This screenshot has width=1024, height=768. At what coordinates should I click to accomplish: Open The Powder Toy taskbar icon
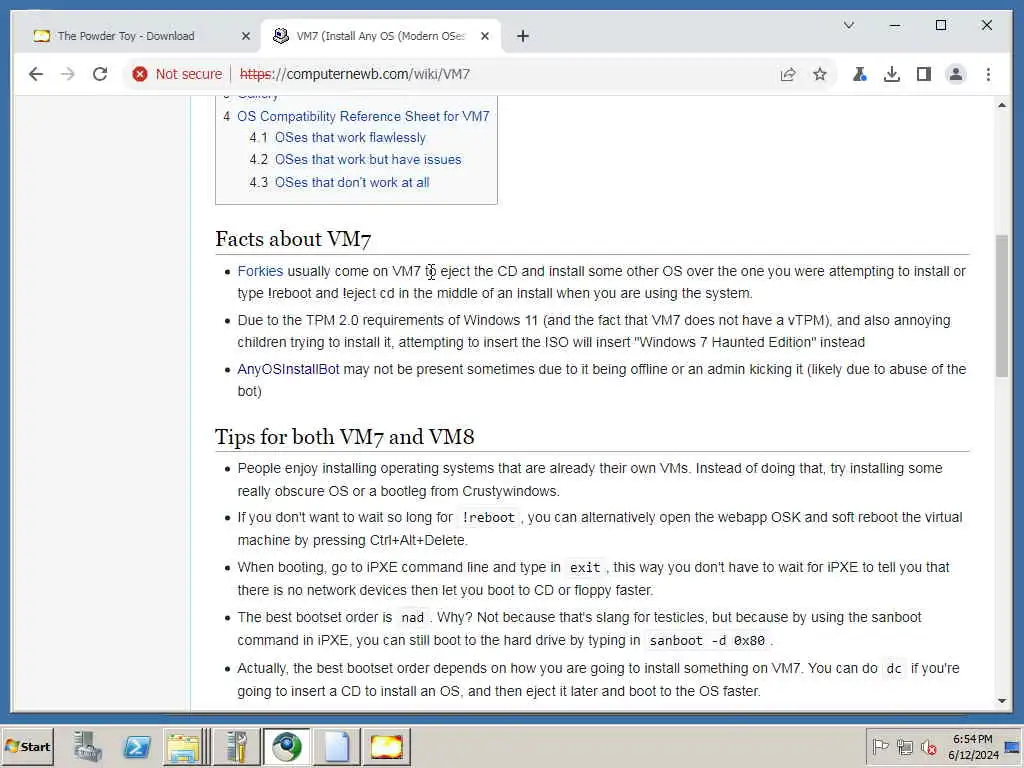387,747
